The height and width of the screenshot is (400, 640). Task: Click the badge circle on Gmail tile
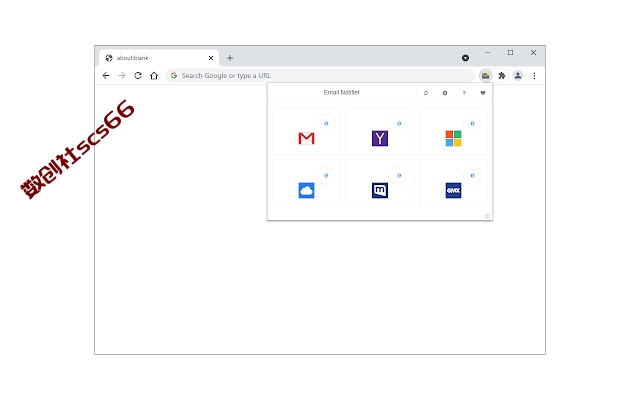point(326,123)
